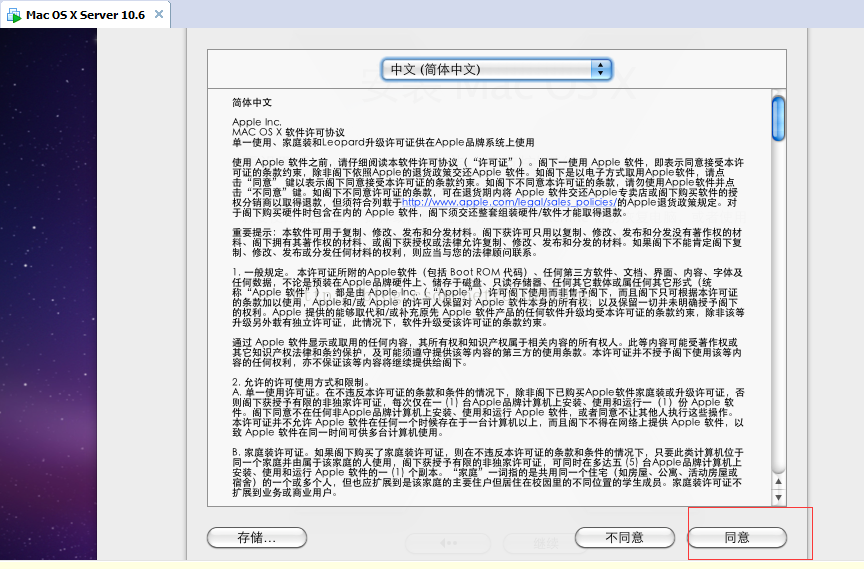This screenshot has height=569, width=864.
Task: Click the Apple Inc. text line
Action: pos(257,122)
